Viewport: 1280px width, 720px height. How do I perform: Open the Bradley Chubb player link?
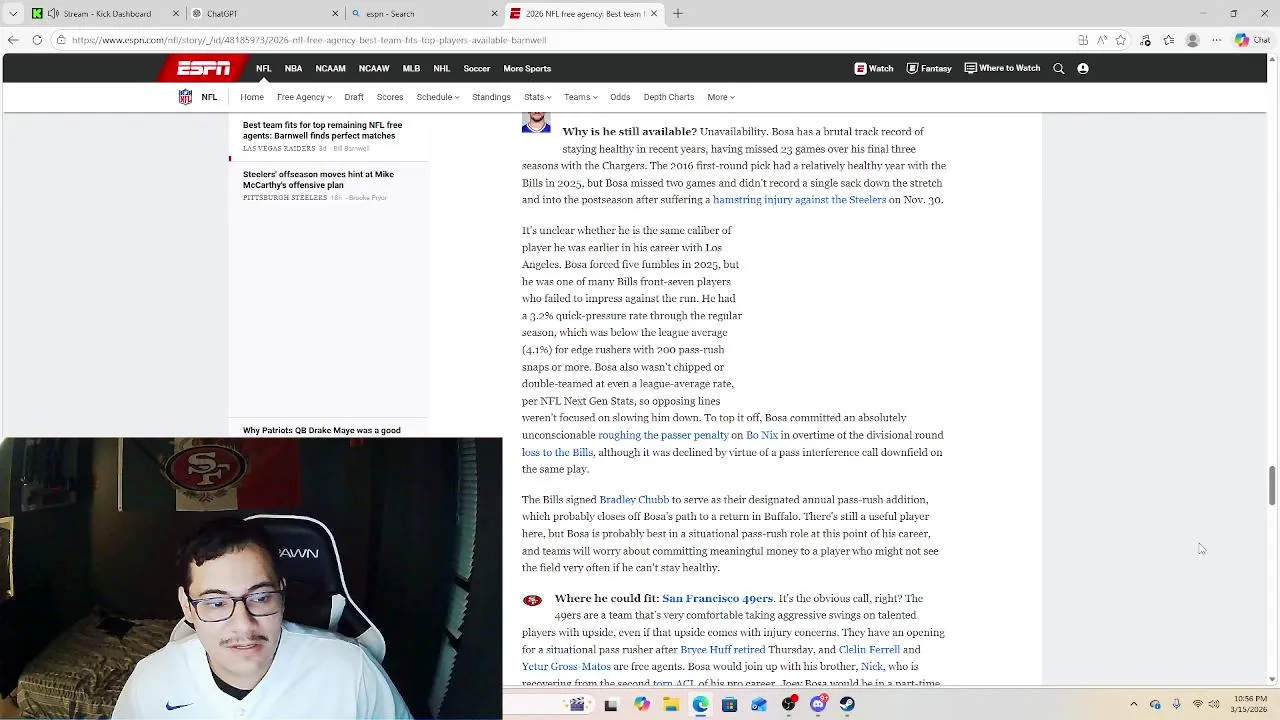[x=634, y=500]
